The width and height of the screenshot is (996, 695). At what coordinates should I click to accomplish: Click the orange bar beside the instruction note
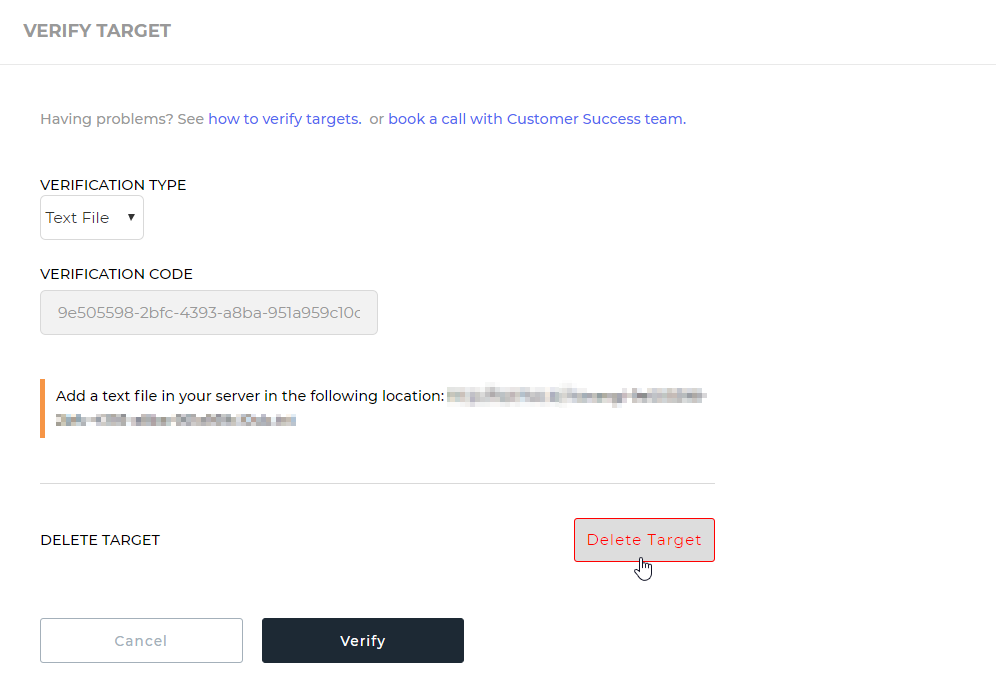43,408
